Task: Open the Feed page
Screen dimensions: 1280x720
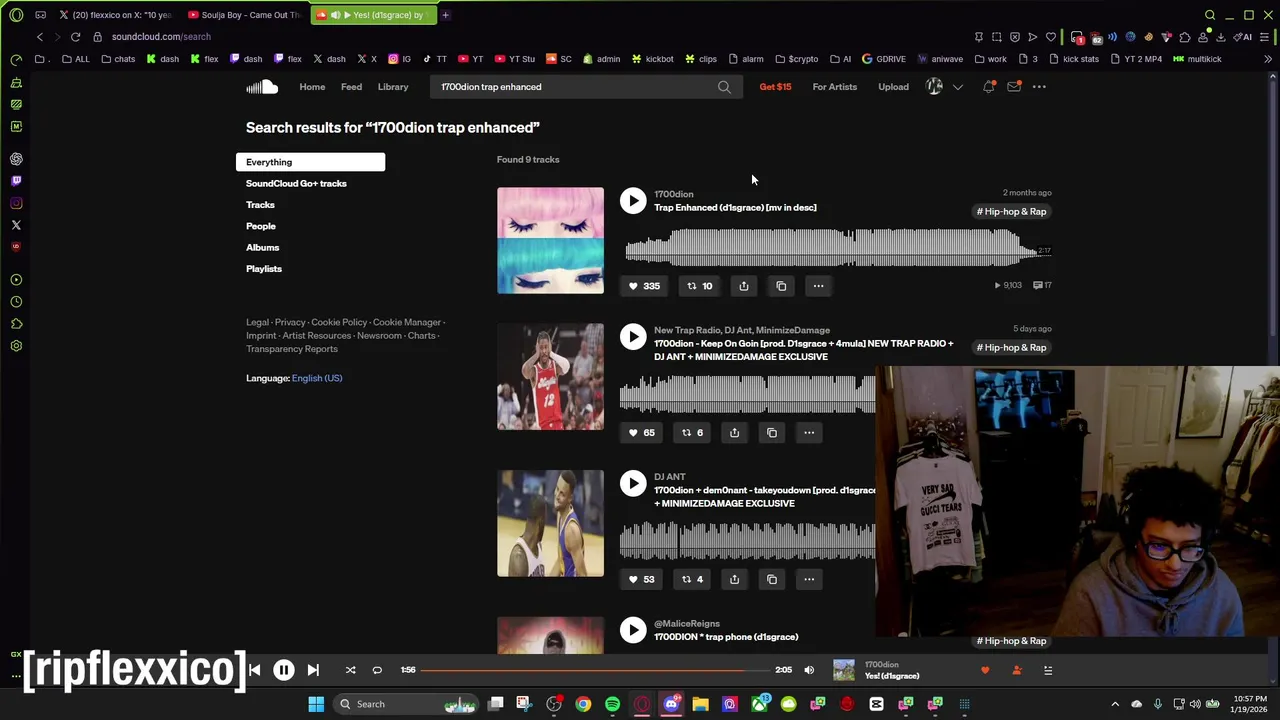Action: tap(351, 87)
